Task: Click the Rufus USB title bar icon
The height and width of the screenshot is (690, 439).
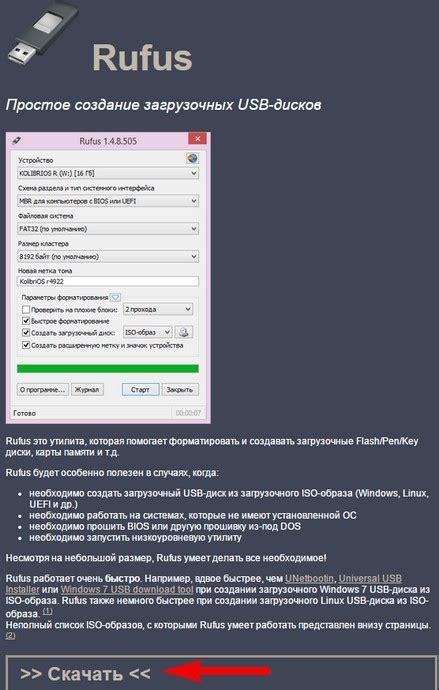Action: [16, 141]
